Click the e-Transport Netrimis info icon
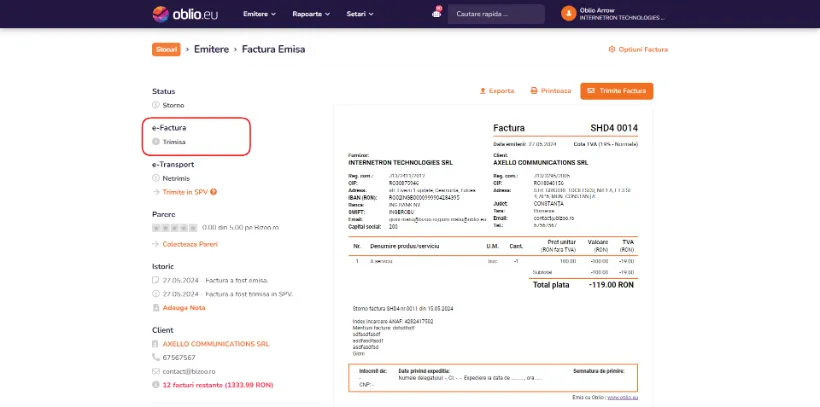 point(155,178)
